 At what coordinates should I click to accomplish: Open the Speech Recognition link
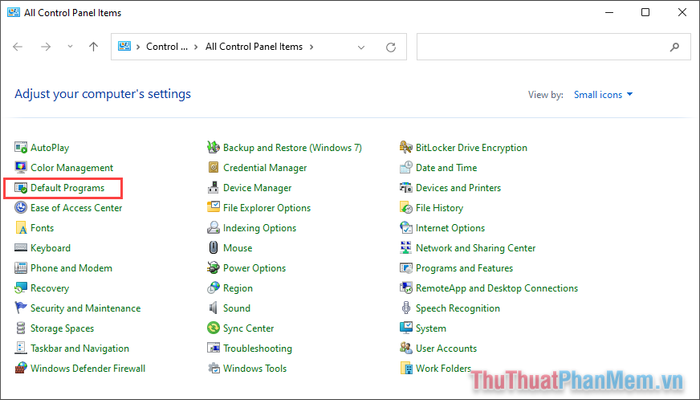click(x=458, y=308)
